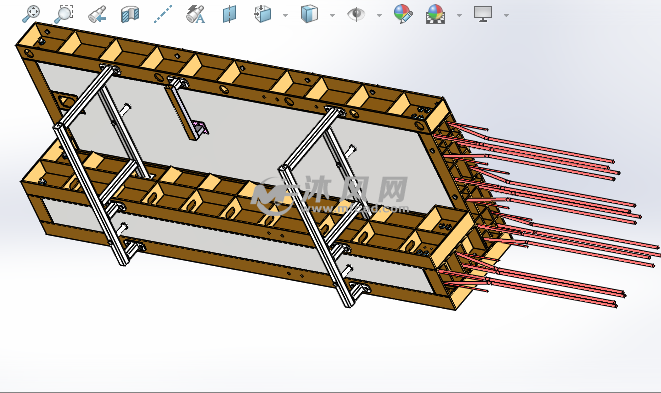Viewport: 661px width, 393px height.
Task: Click the Zoom to Fit icon
Action: point(31,14)
